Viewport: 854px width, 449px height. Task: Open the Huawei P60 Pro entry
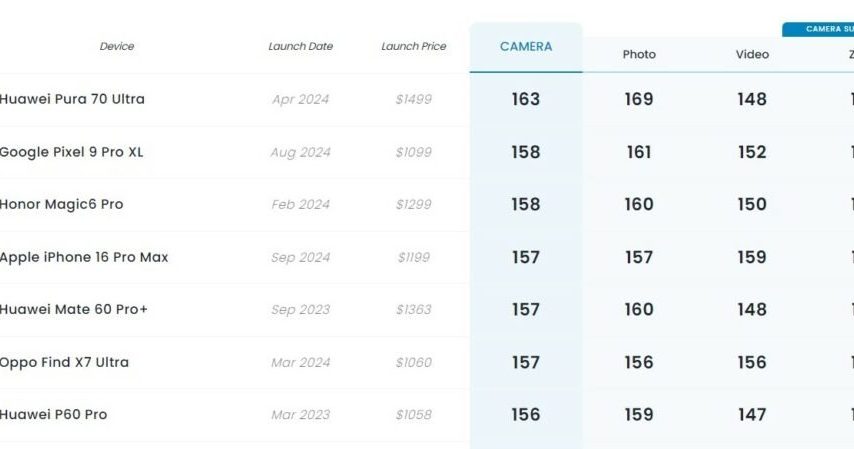click(54, 414)
